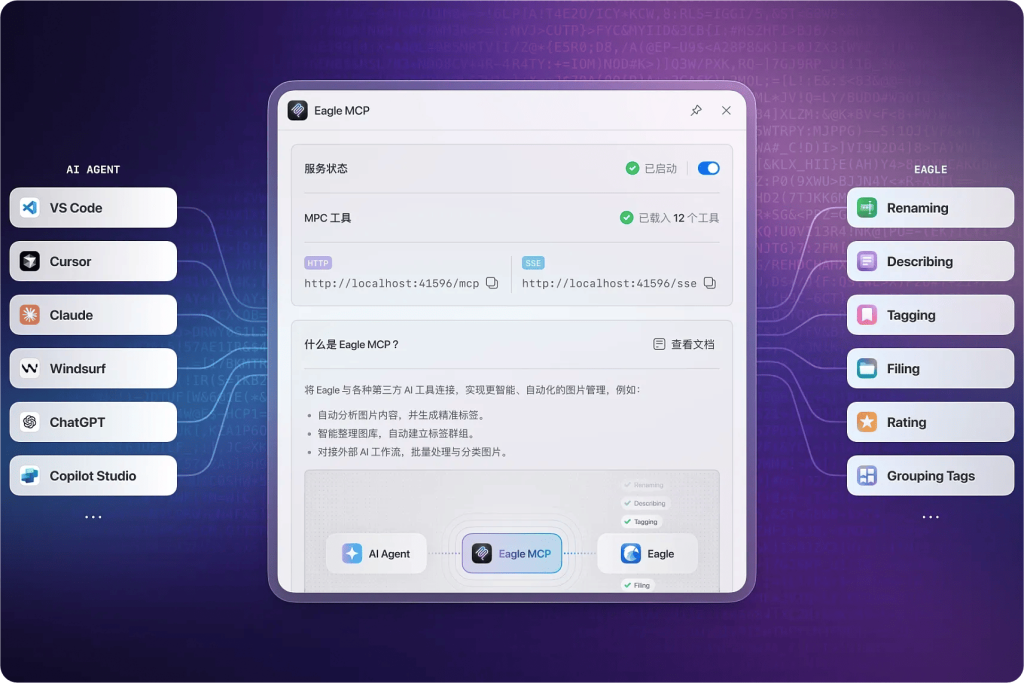Viewport: 1024px width, 683px height.
Task: Click the Eagle MCP node in diagram
Action: coord(512,553)
